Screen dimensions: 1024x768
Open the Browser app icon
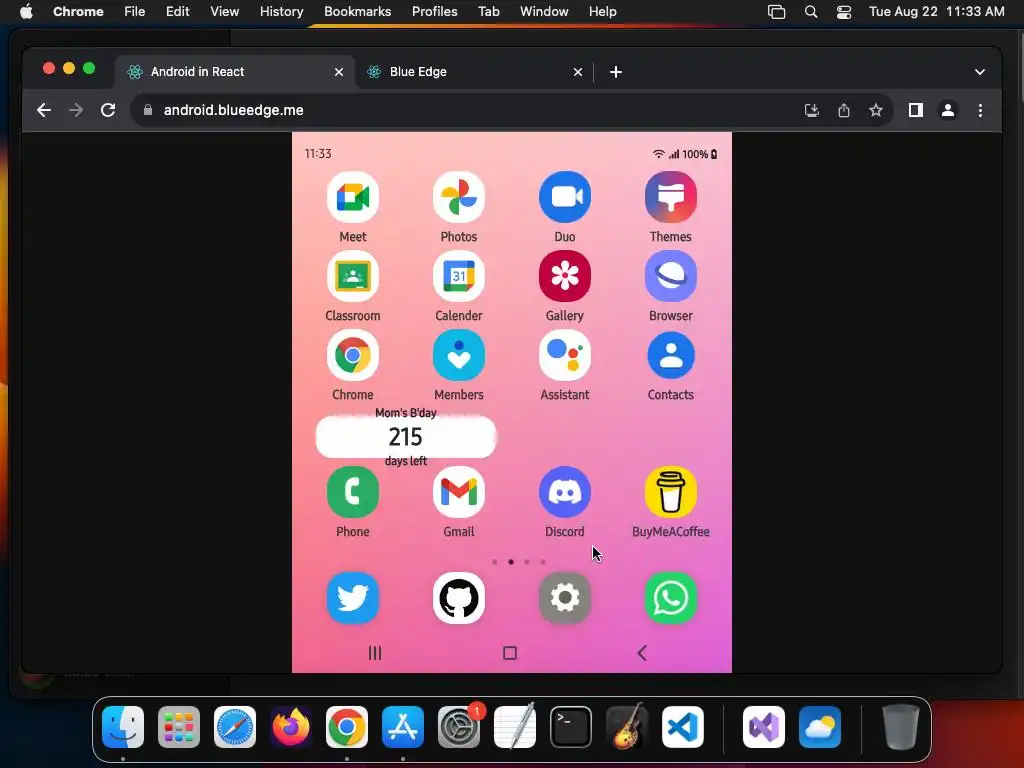click(671, 276)
